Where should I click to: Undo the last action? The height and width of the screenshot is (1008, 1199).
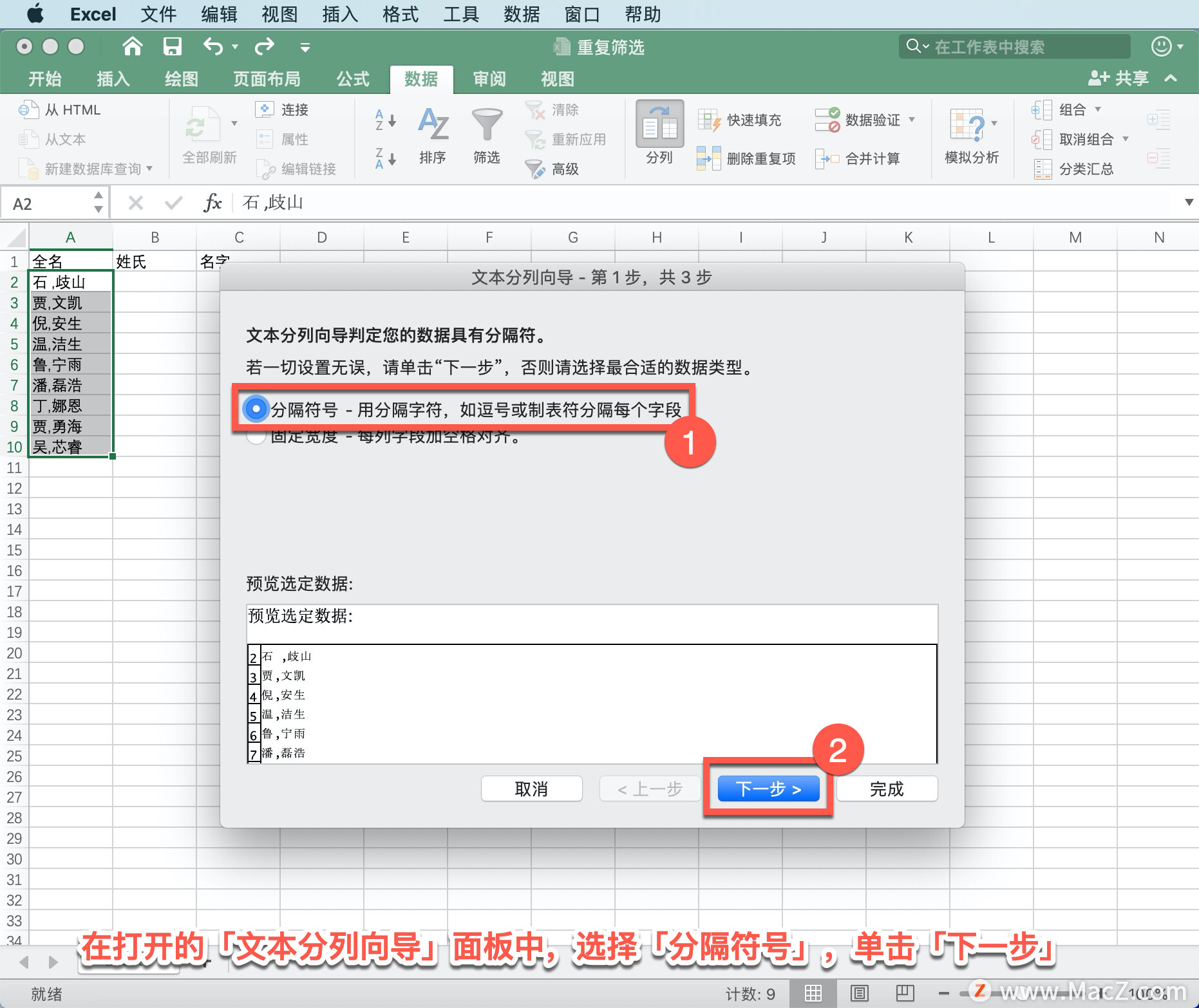coord(213,46)
